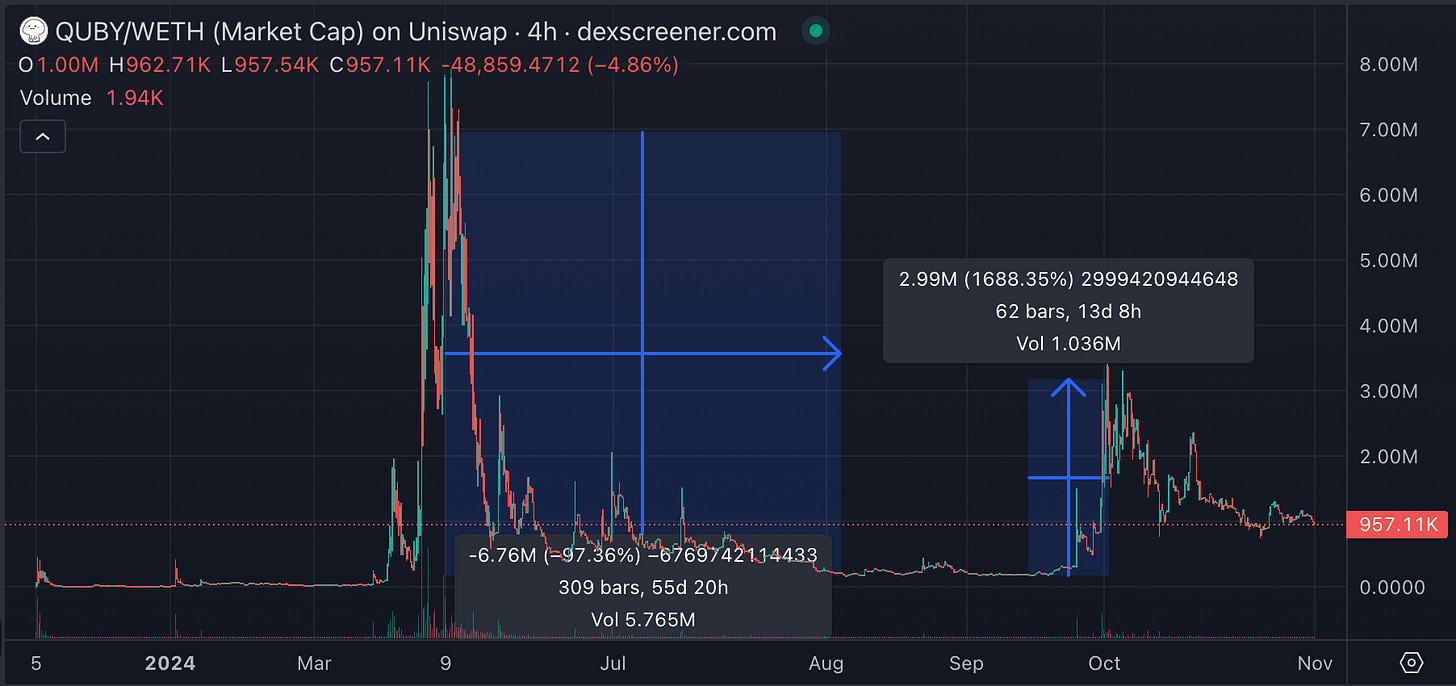This screenshot has width=1456, height=686.
Task: Click the Mar time axis label
Action: pyautogui.click(x=315, y=663)
